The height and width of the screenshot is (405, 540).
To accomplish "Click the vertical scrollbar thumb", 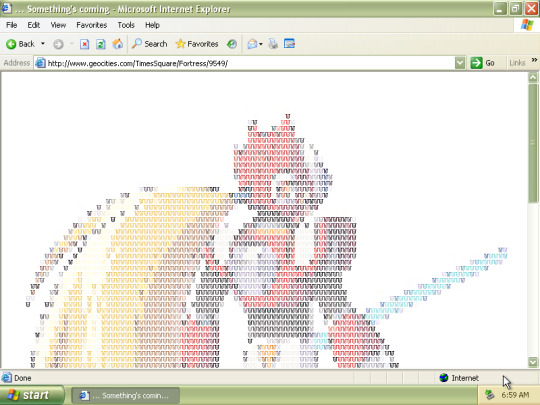I will point(533,143).
